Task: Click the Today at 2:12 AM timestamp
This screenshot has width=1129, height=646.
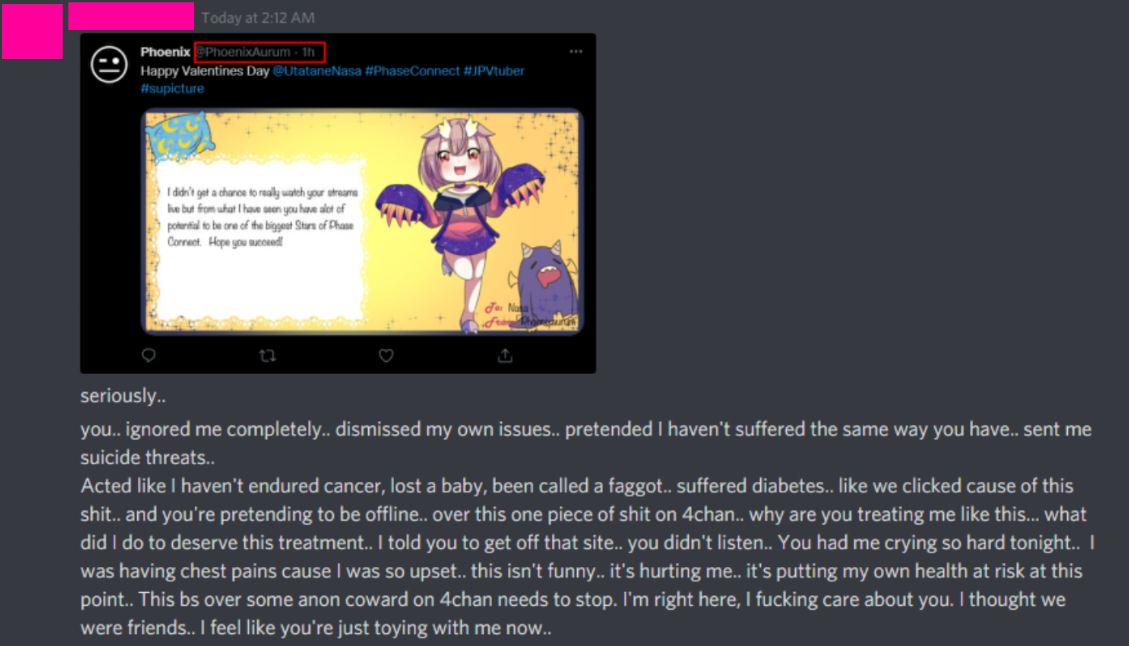Action: pos(258,17)
